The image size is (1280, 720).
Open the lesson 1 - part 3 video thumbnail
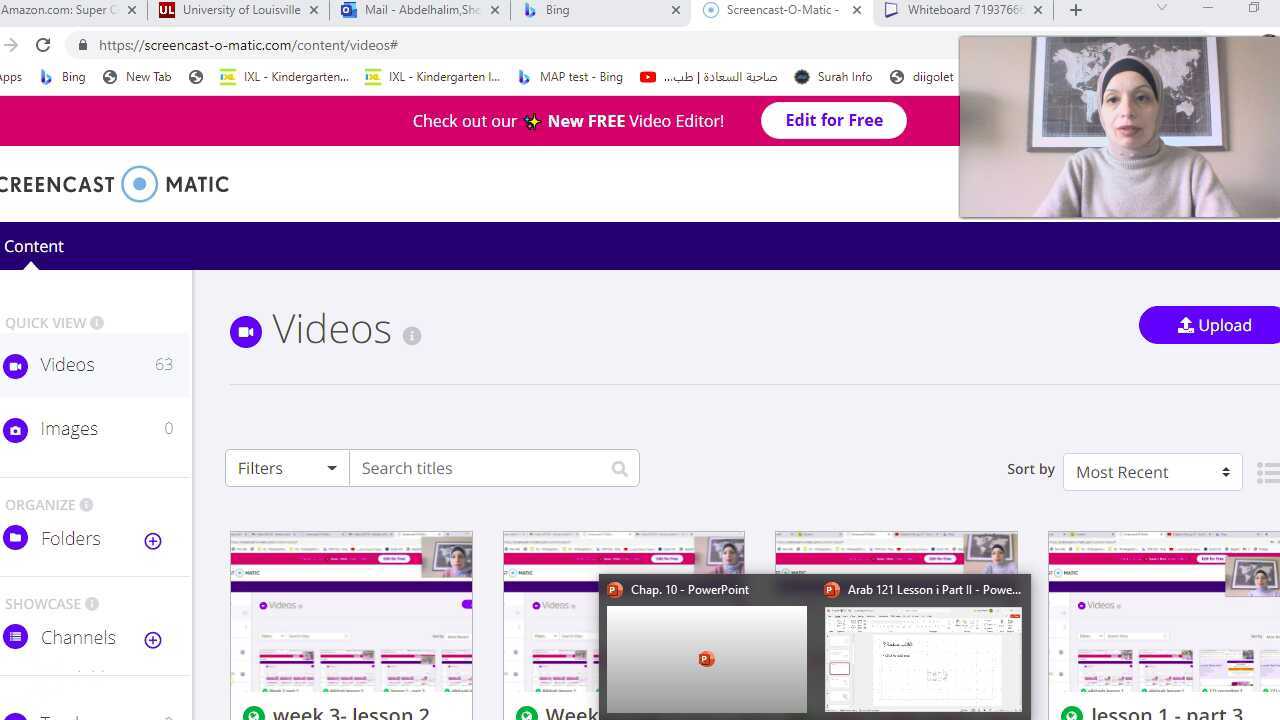coord(1164,612)
